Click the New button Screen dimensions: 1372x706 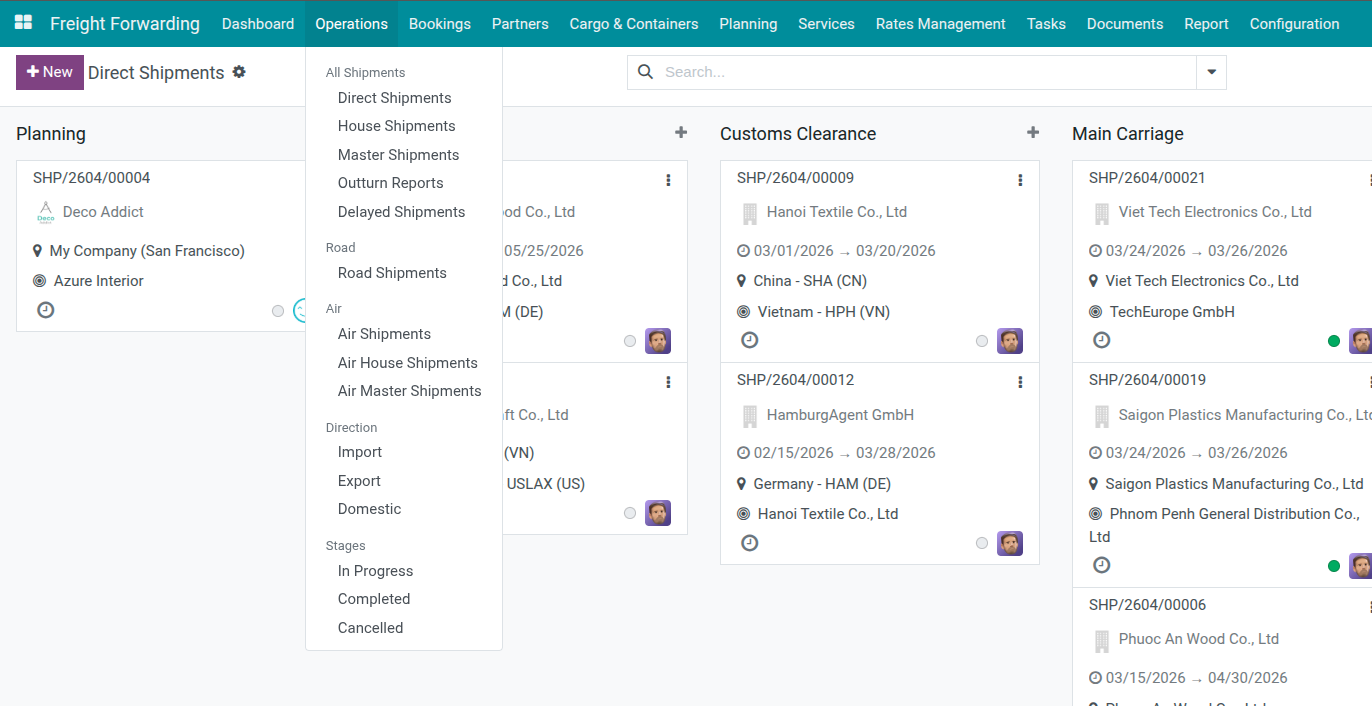(x=50, y=72)
